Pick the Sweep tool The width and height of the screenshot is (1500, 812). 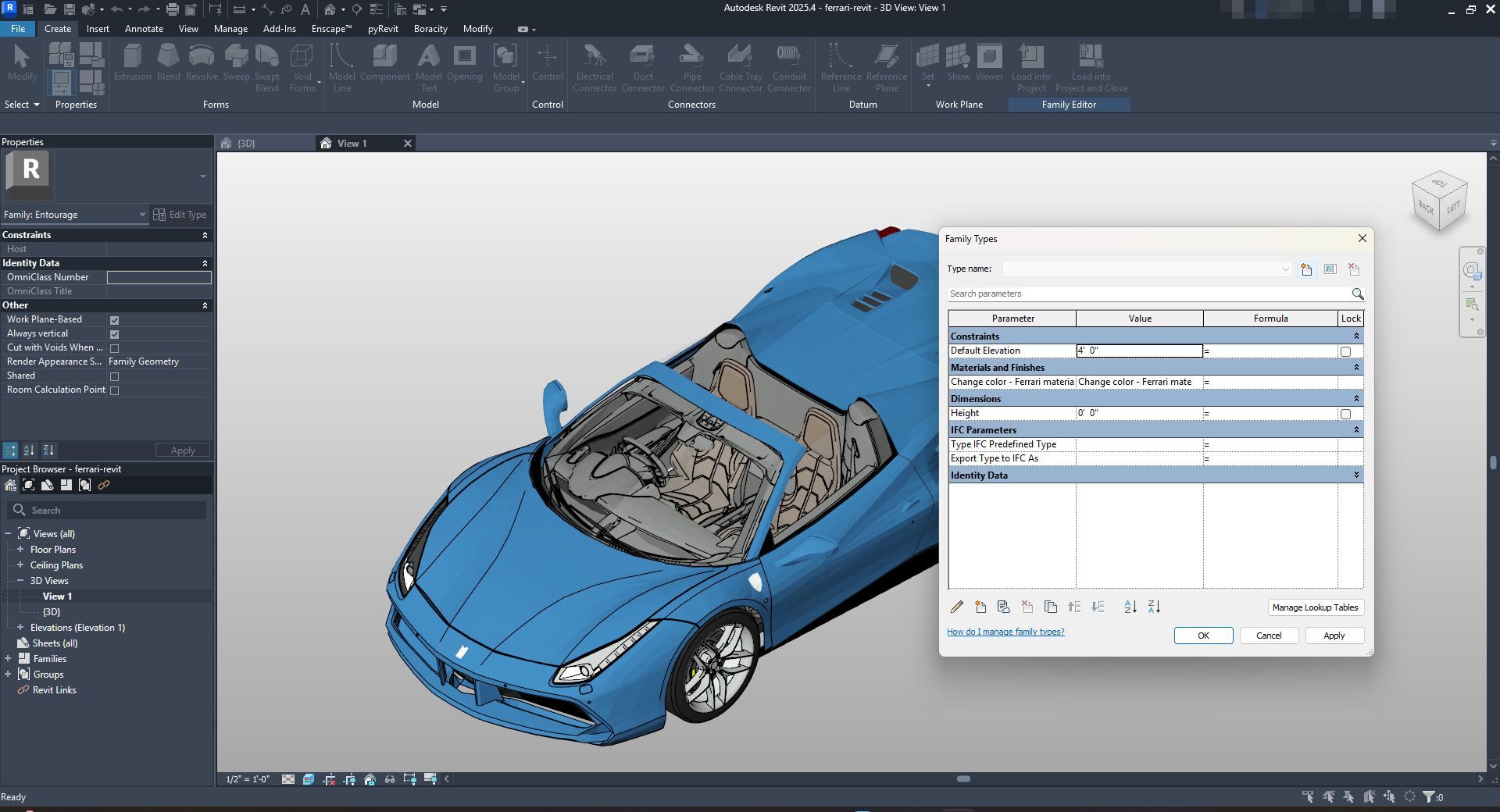(236, 62)
